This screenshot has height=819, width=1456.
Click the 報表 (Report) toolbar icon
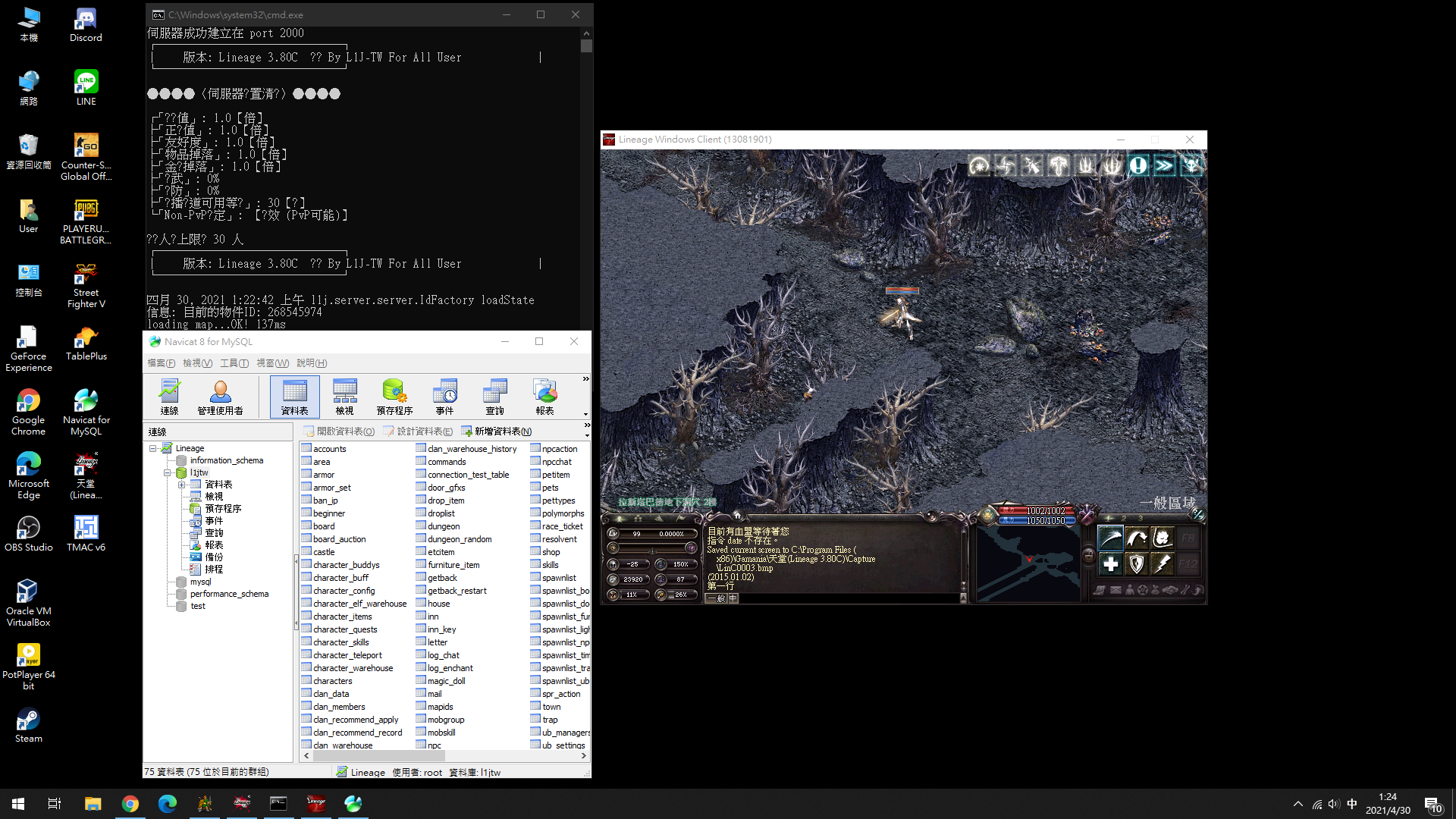click(x=544, y=397)
